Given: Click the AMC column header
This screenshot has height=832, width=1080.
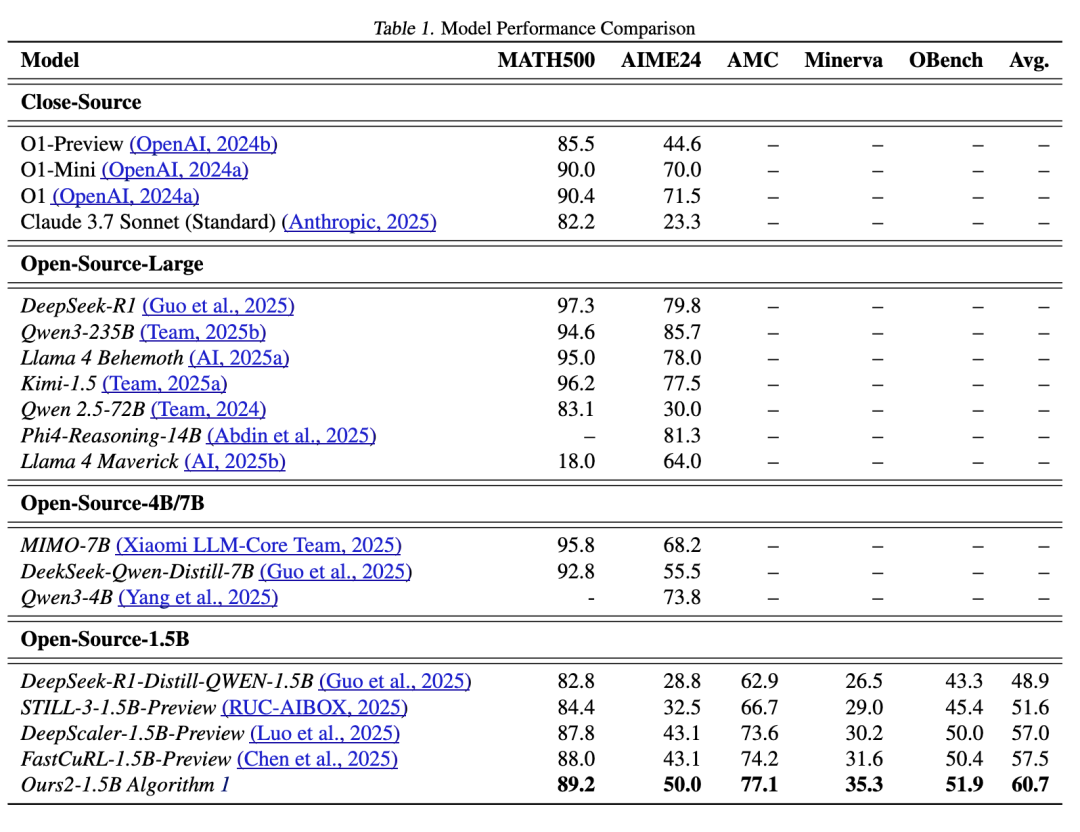Looking at the screenshot, I should (x=752, y=61).
